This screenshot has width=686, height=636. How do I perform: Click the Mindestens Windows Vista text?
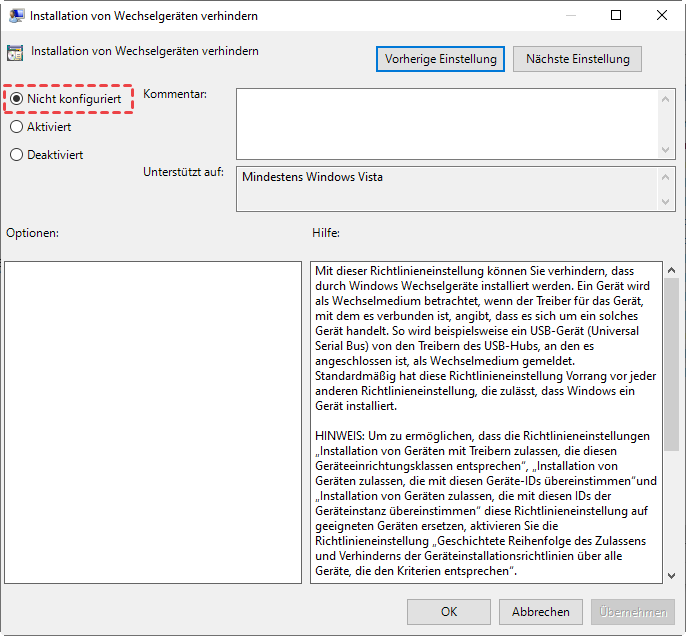point(312,177)
